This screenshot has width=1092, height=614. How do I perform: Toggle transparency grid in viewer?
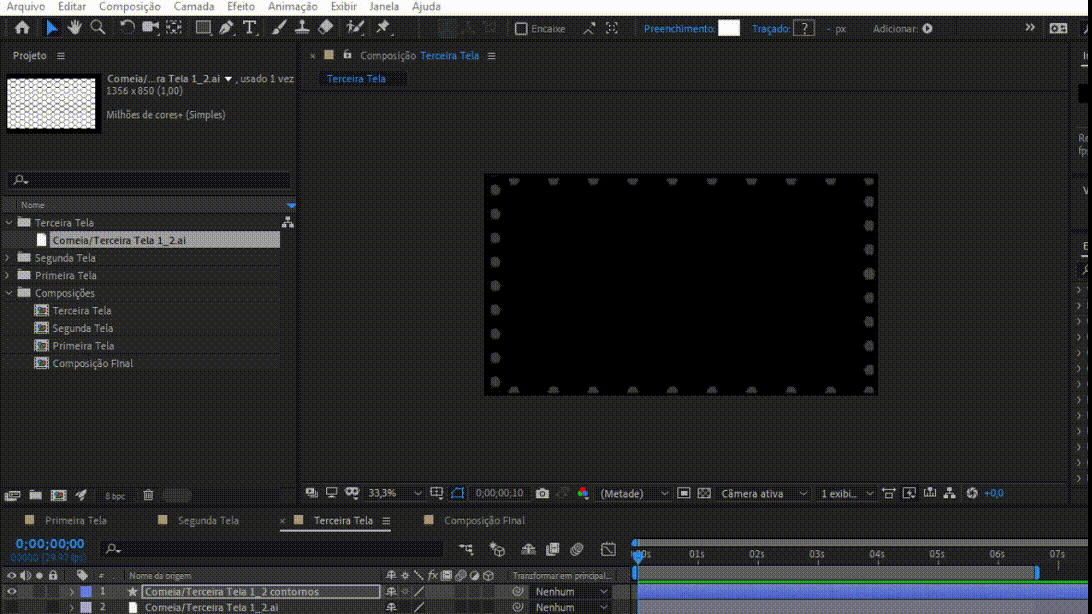(x=704, y=493)
